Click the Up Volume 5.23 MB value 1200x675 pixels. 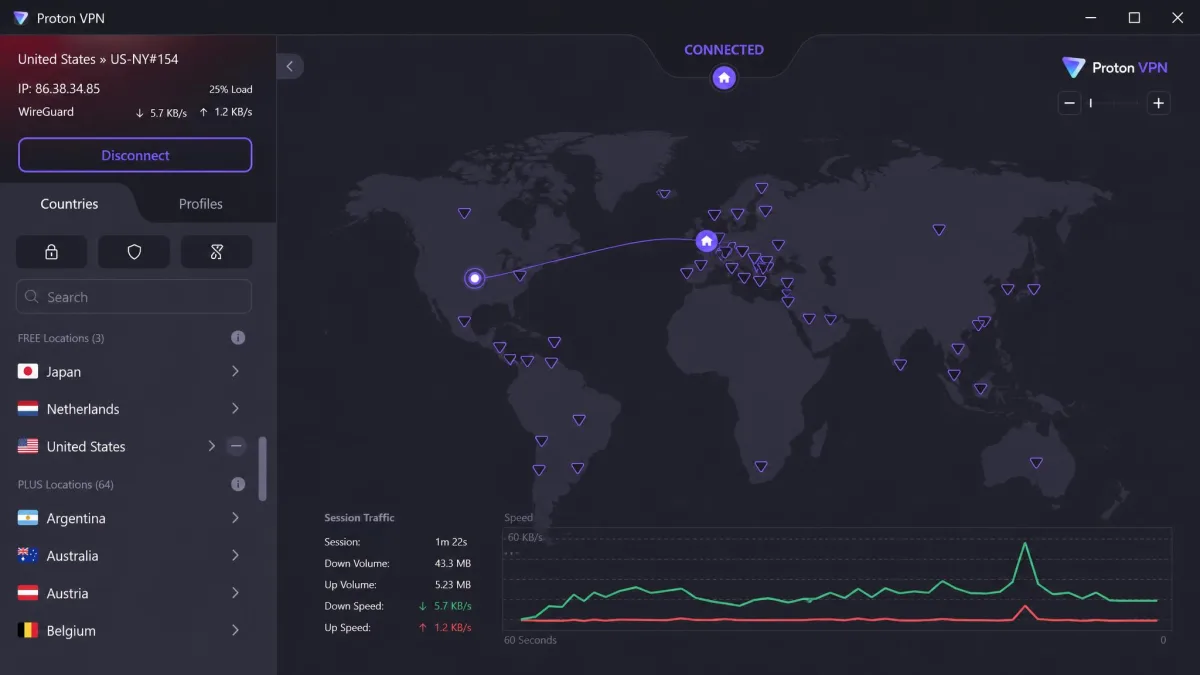point(453,585)
